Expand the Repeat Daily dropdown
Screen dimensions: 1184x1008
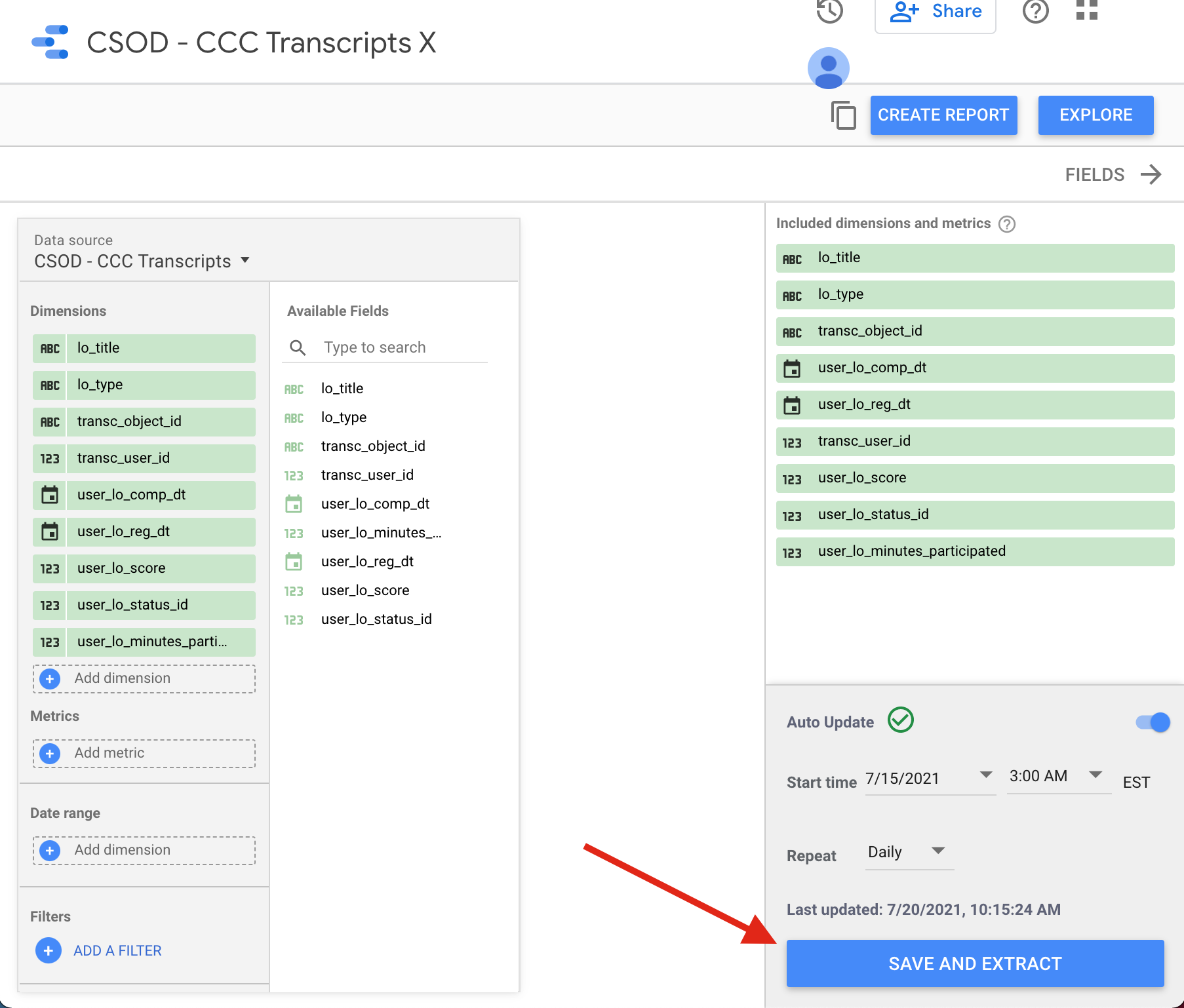(938, 851)
